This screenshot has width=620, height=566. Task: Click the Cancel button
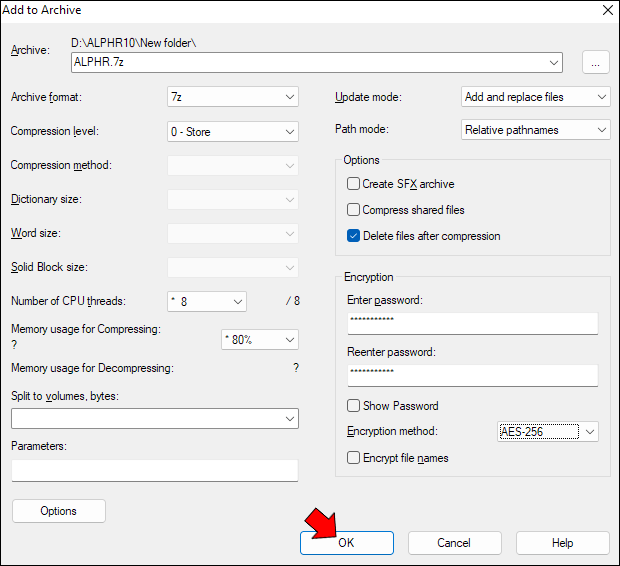tap(455, 543)
